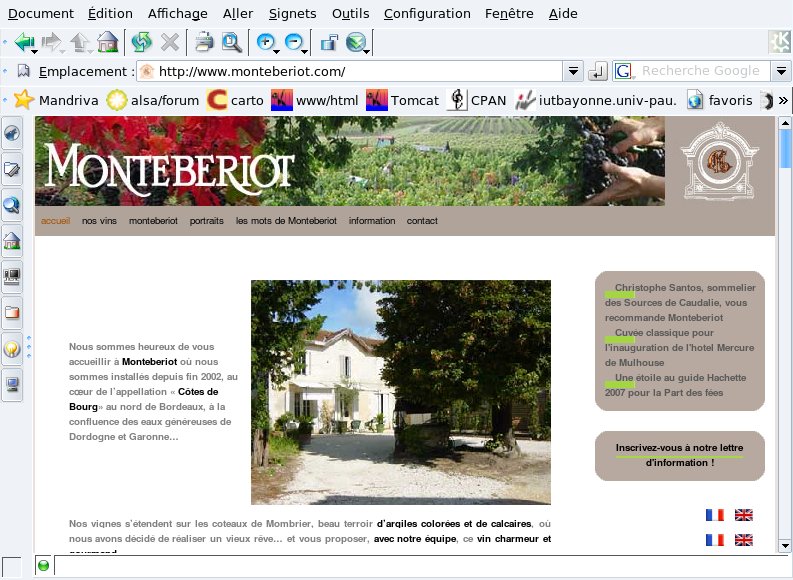
Task: Click the go button next to address
Action: click(597, 71)
